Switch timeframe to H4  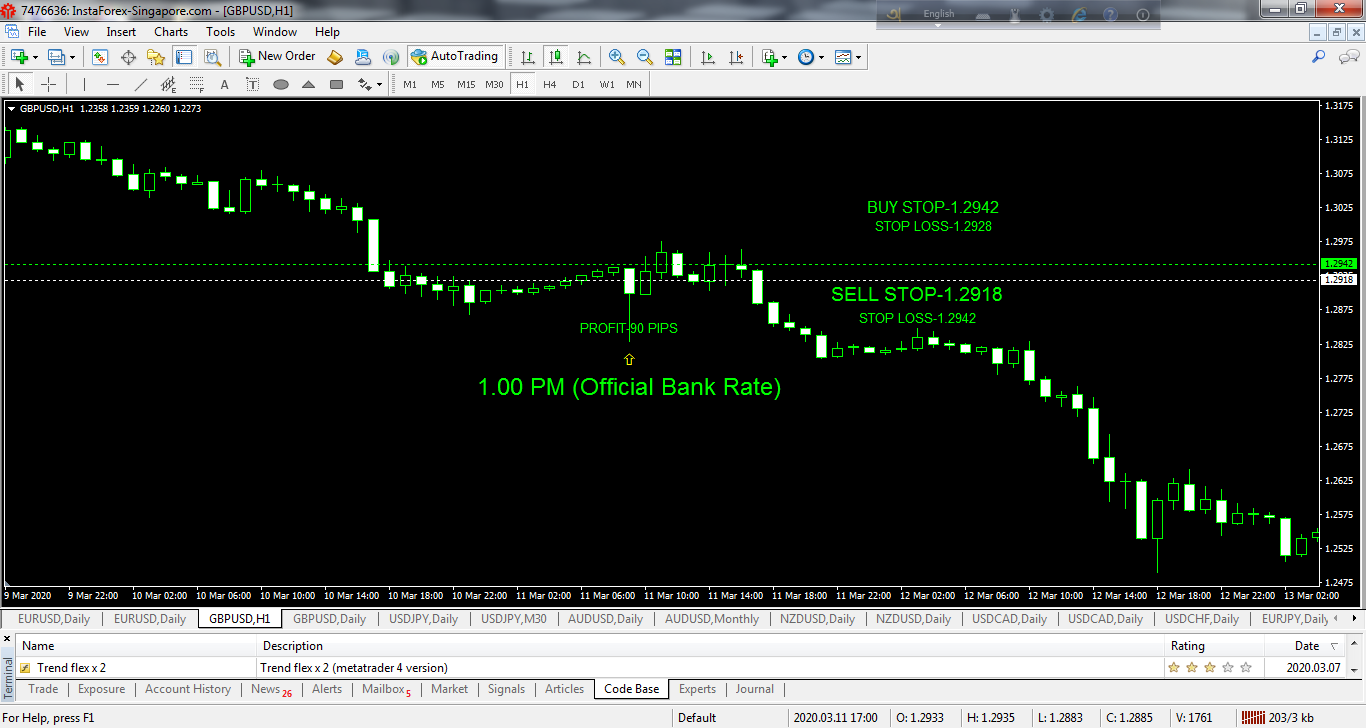[550, 84]
